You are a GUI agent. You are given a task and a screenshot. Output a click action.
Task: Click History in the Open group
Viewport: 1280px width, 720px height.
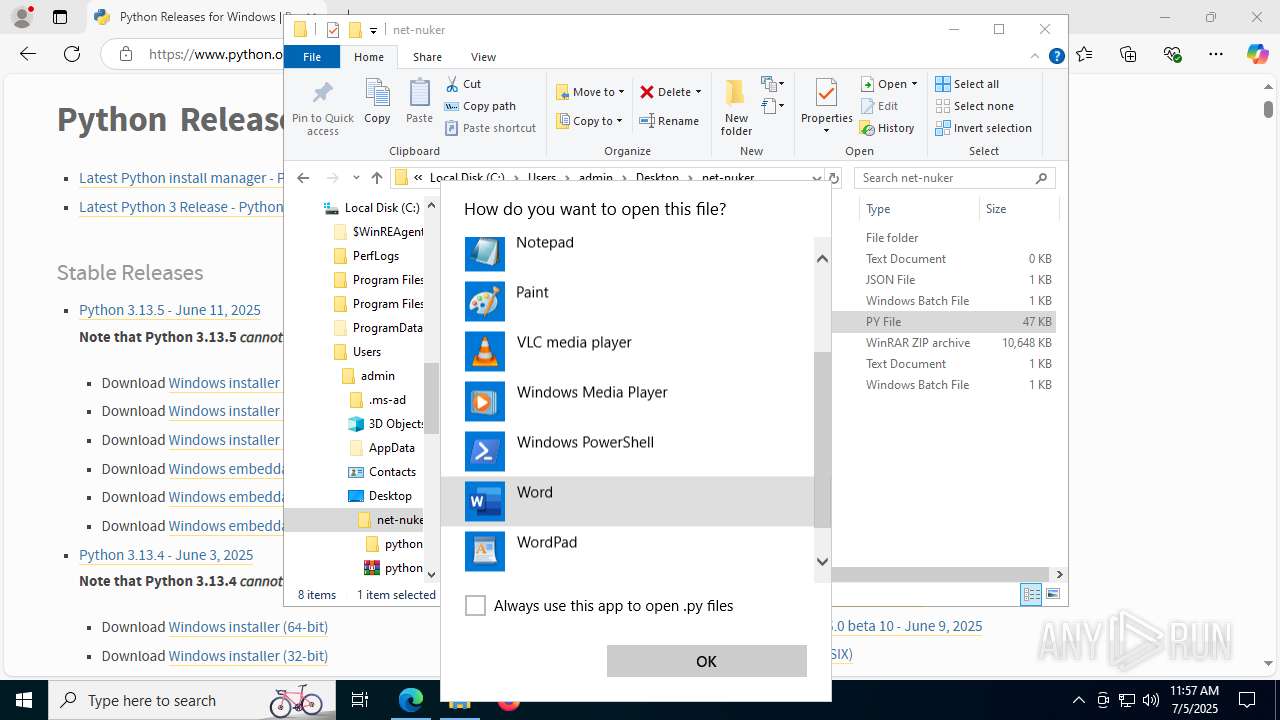tap(887, 128)
